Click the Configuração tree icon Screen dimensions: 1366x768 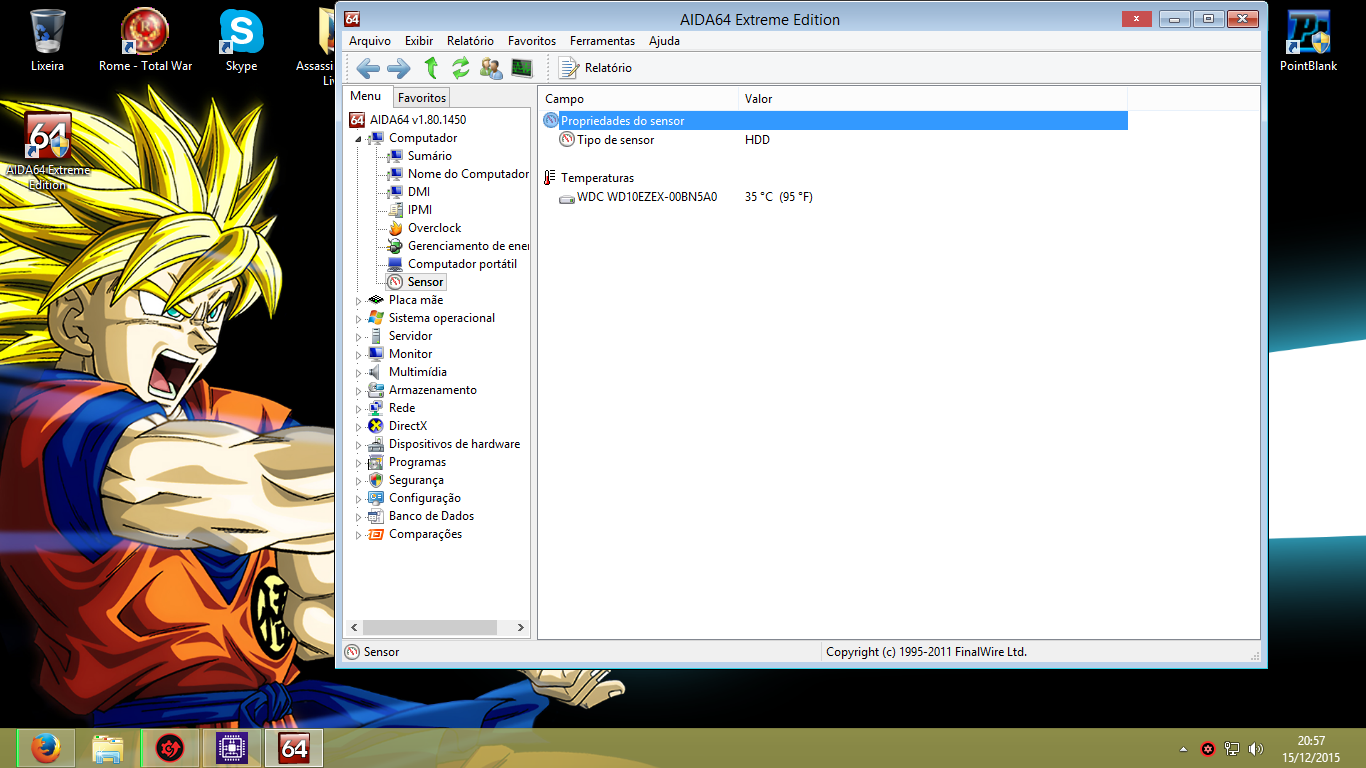pos(376,498)
